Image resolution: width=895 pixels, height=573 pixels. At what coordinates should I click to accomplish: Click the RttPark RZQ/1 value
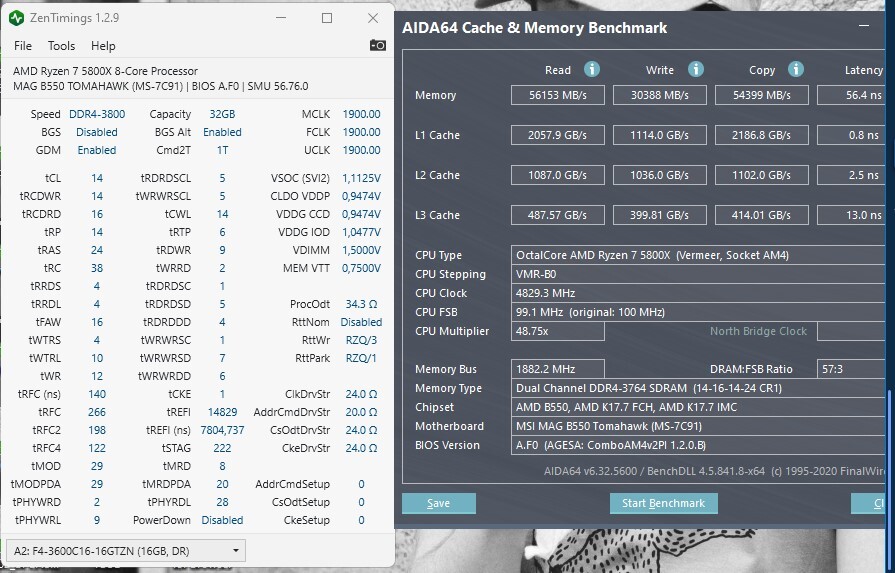361,358
